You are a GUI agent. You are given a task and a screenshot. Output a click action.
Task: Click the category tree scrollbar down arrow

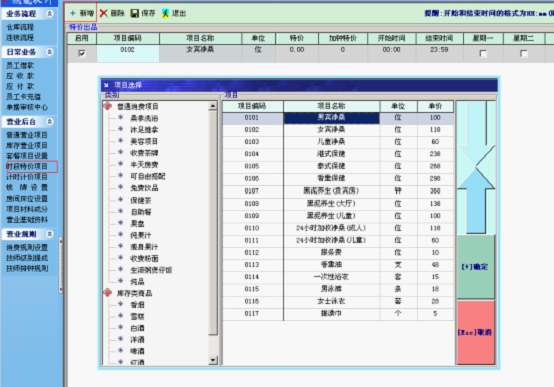coord(213,360)
